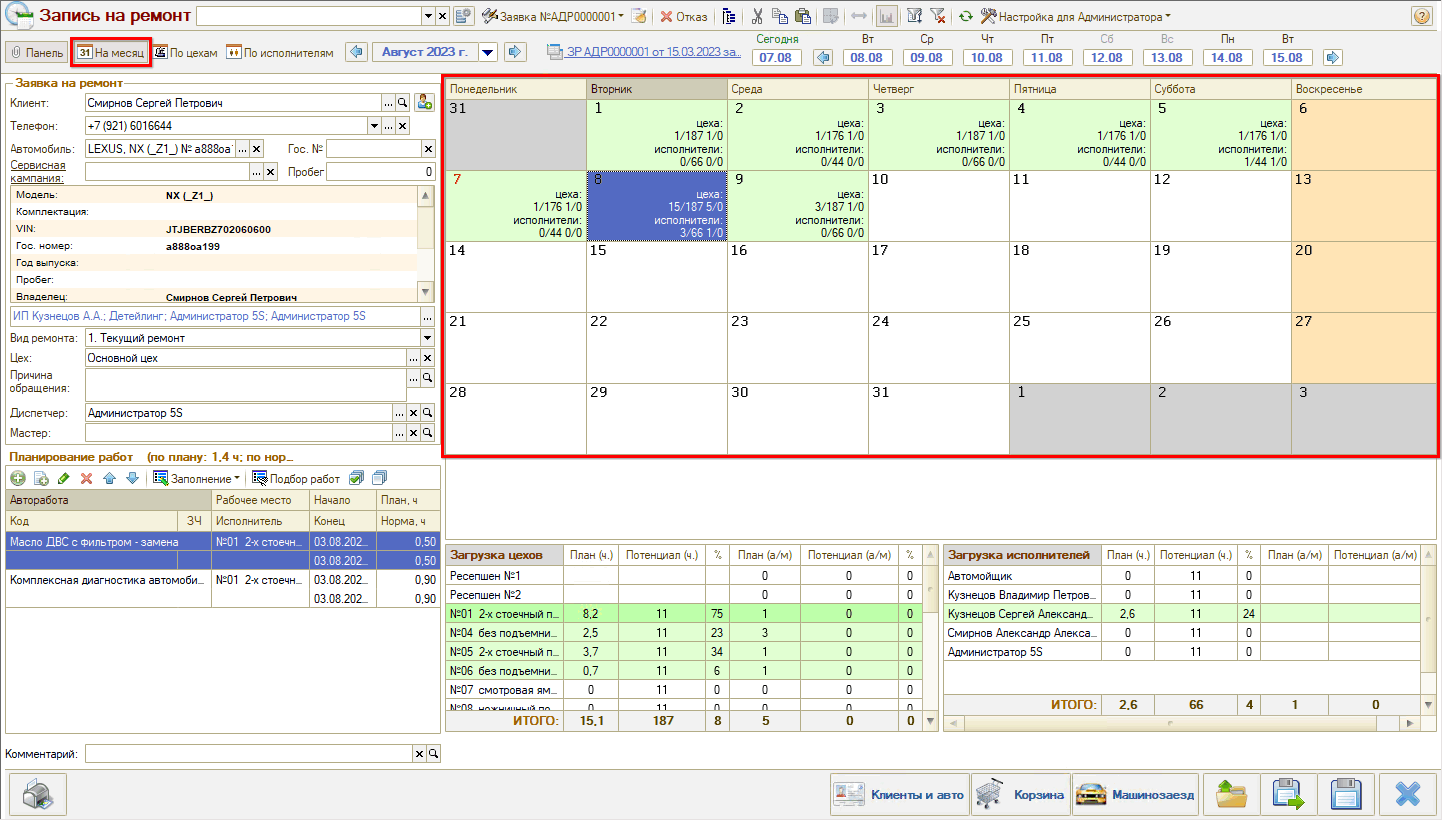Switch to По цехам view
This screenshot has height=820, width=1442.
click(x=185, y=53)
